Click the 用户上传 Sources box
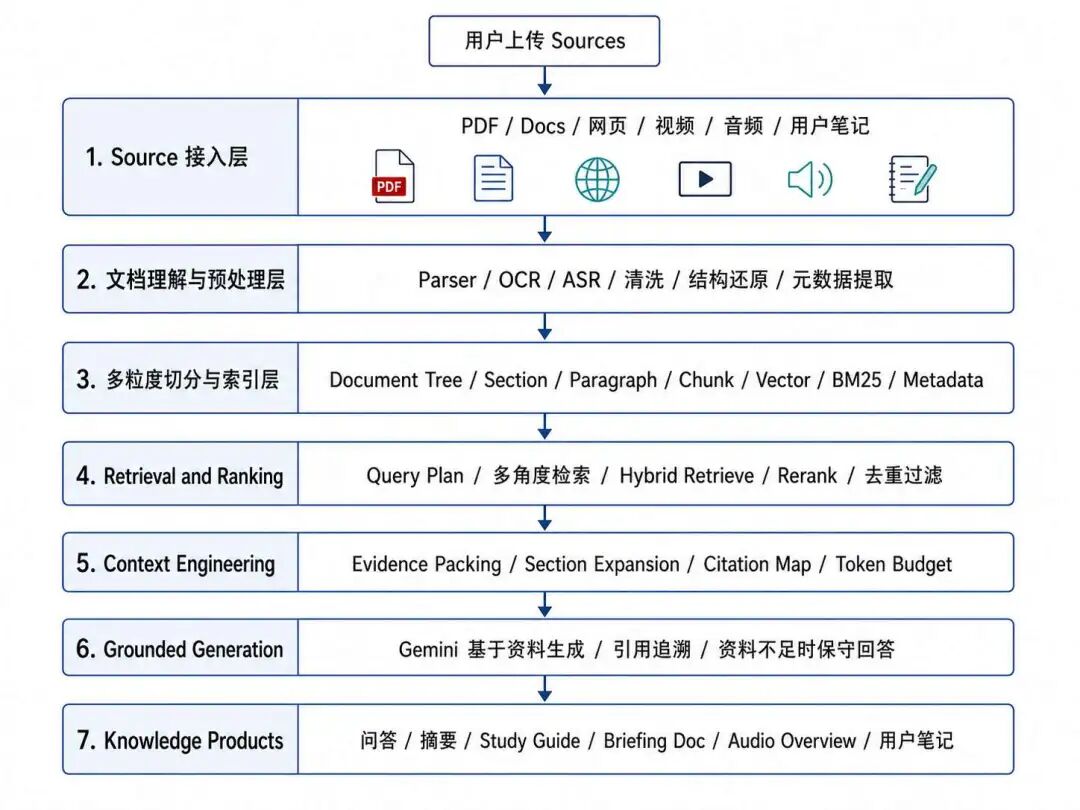This screenshot has width=1080, height=810. click(x=544, y=41)
